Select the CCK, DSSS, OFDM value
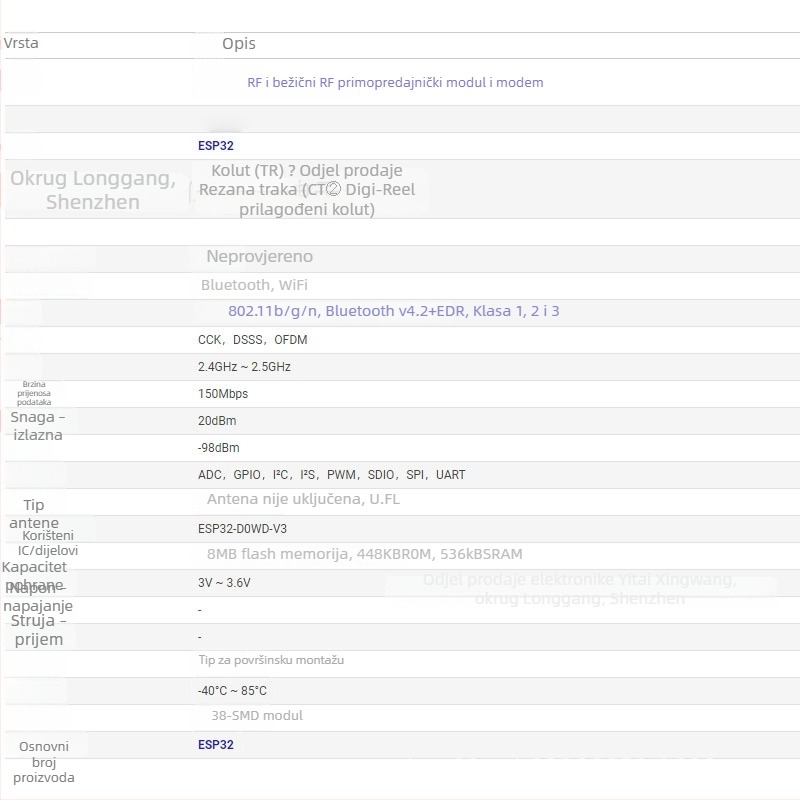 point(253,340)
